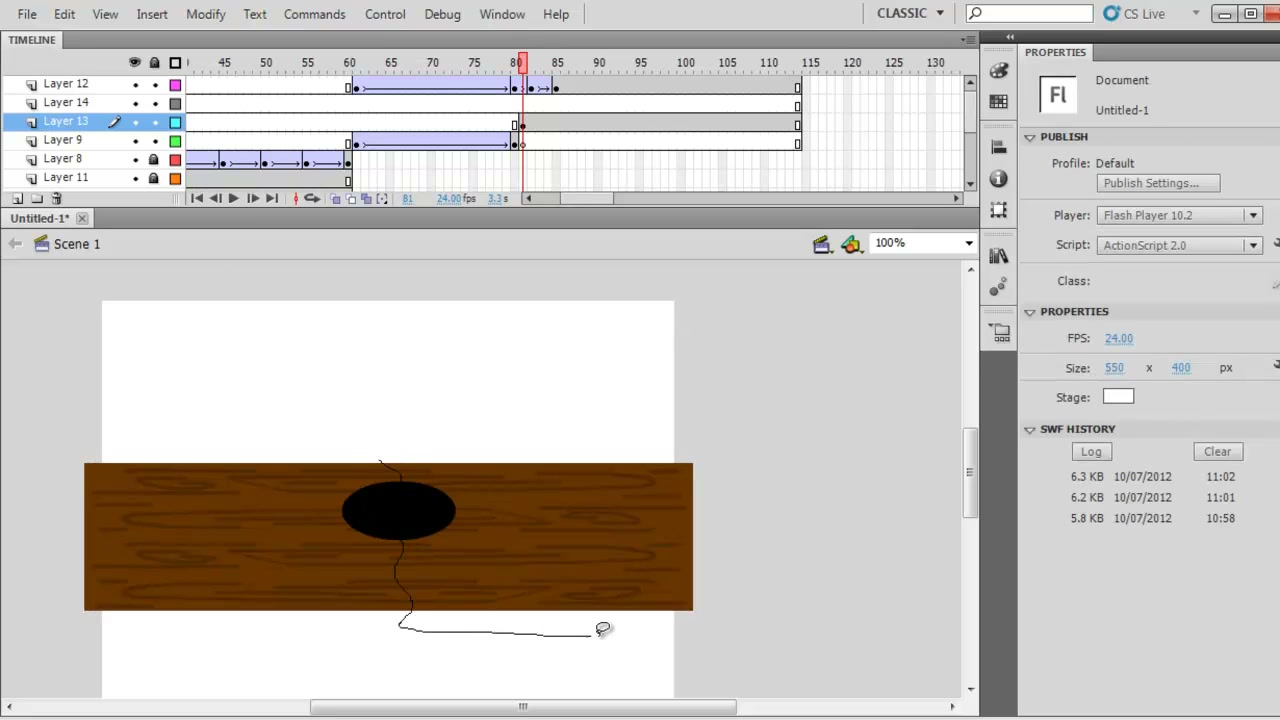Click the Publish Settings button
This screenshot has width=1280, height=720.
point(1158,183)
